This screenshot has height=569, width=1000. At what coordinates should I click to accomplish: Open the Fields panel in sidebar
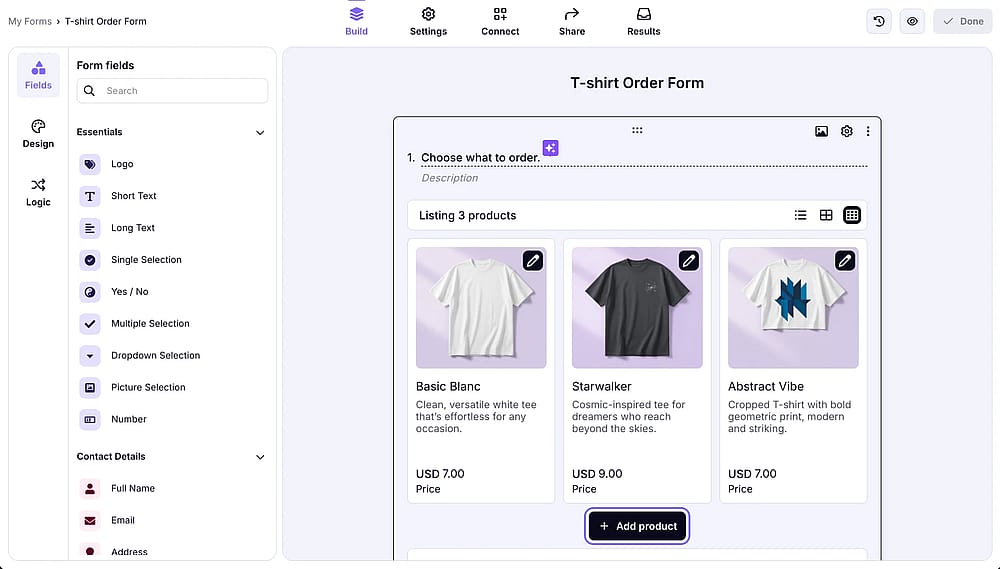coord(38,75)
